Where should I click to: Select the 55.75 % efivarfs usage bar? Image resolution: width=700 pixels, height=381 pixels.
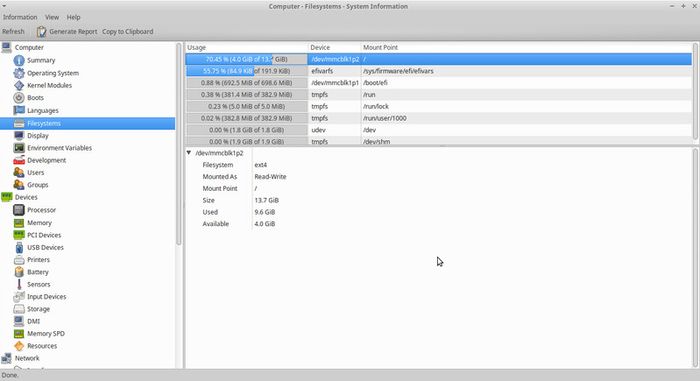(246, 71)
